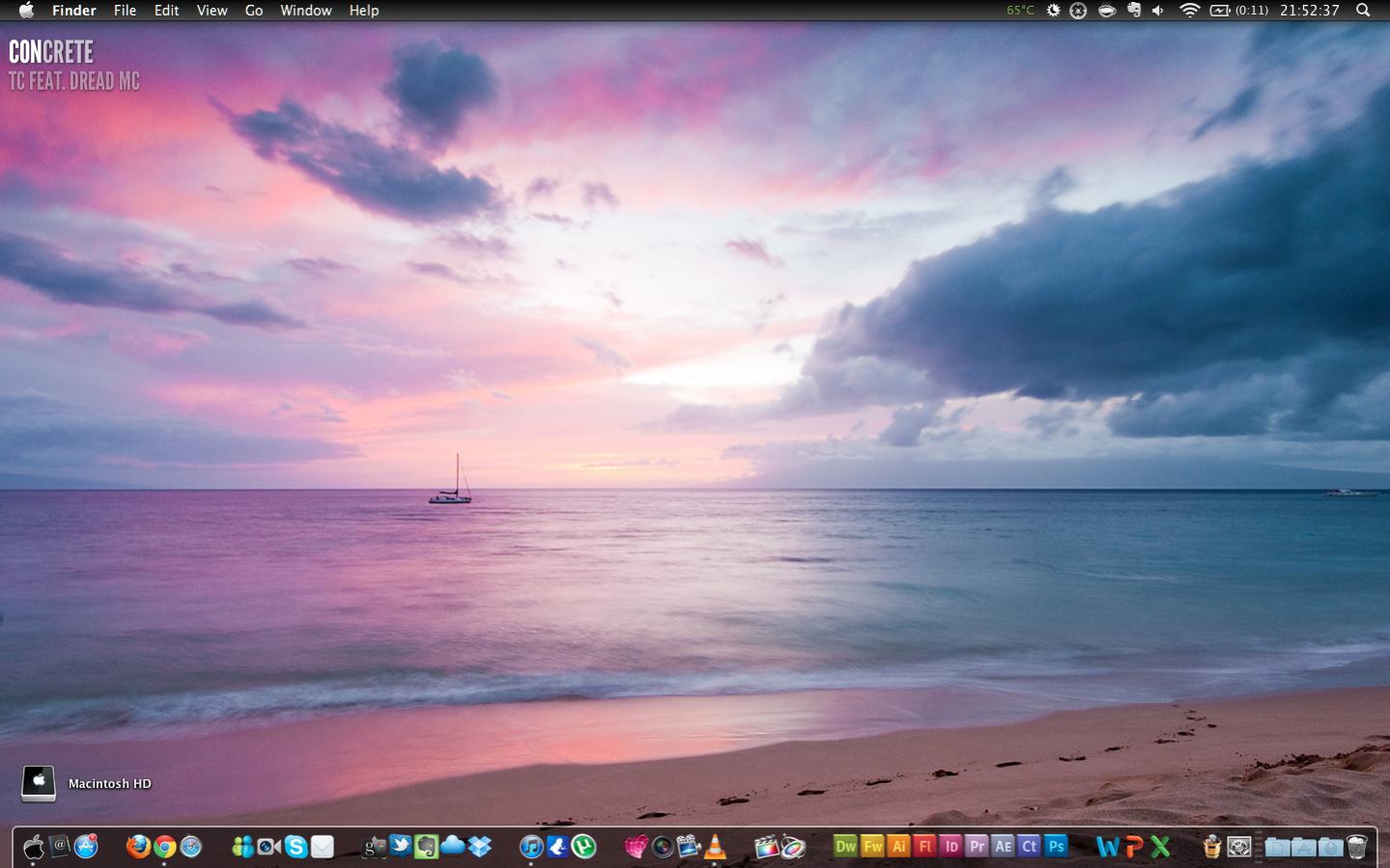
Task: Open Finder (Apple logo) in Dock
Action: (34, 847)
